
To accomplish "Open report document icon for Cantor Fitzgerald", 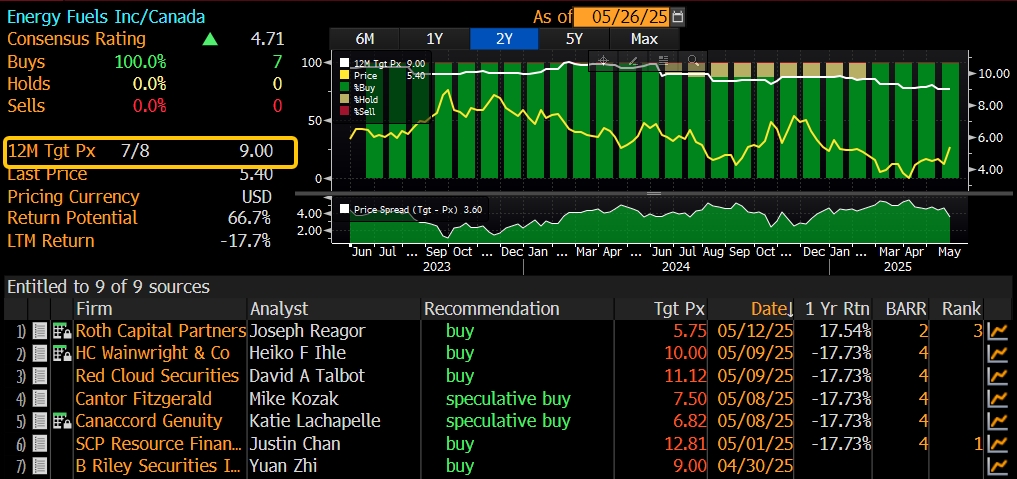I will click(39, 399).
